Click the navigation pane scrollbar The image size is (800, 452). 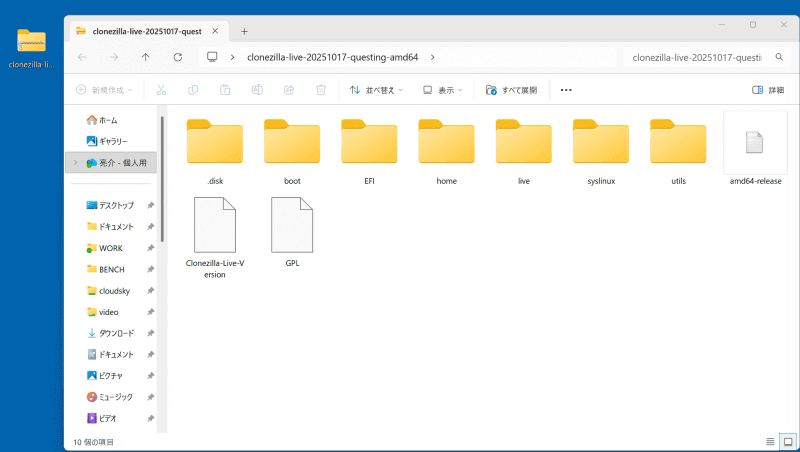pos(162,179)
